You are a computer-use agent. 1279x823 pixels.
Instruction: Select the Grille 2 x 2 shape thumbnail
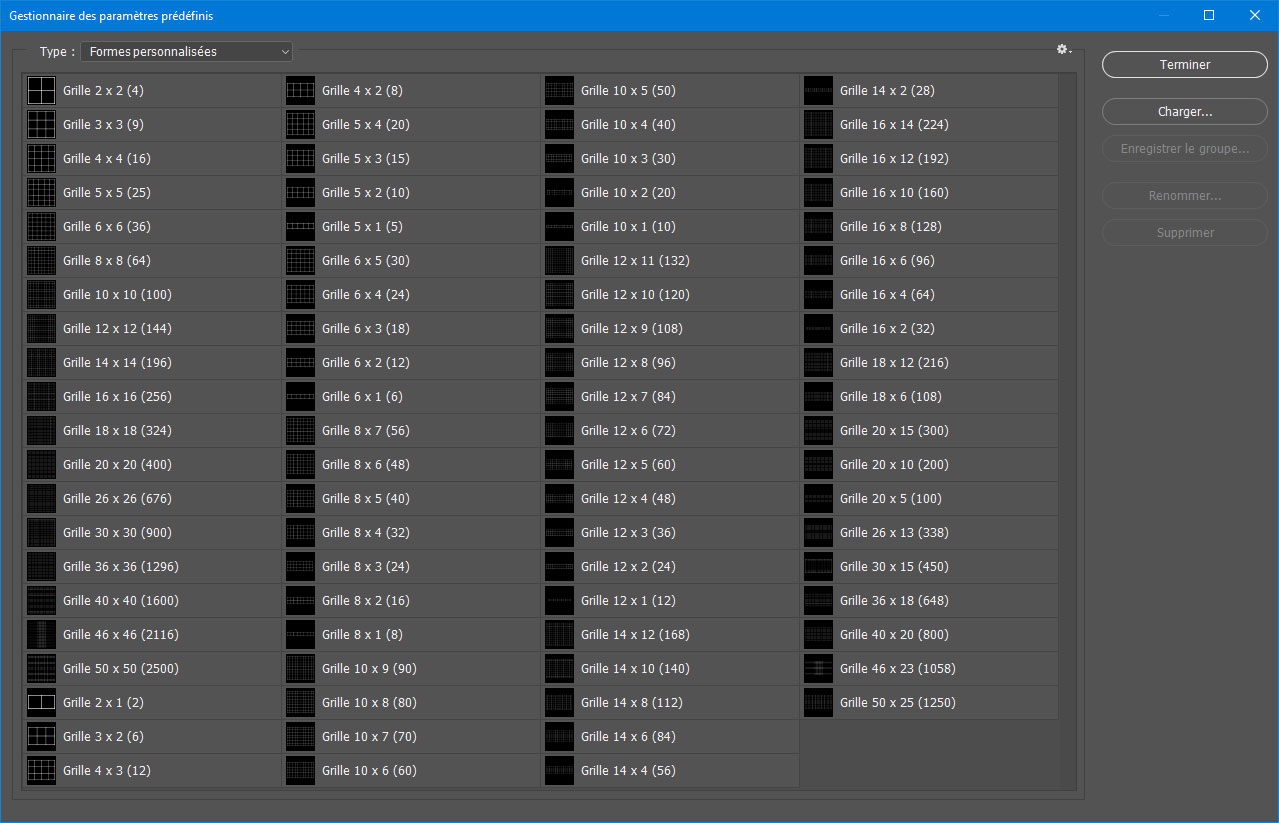[x=41, y=91]
